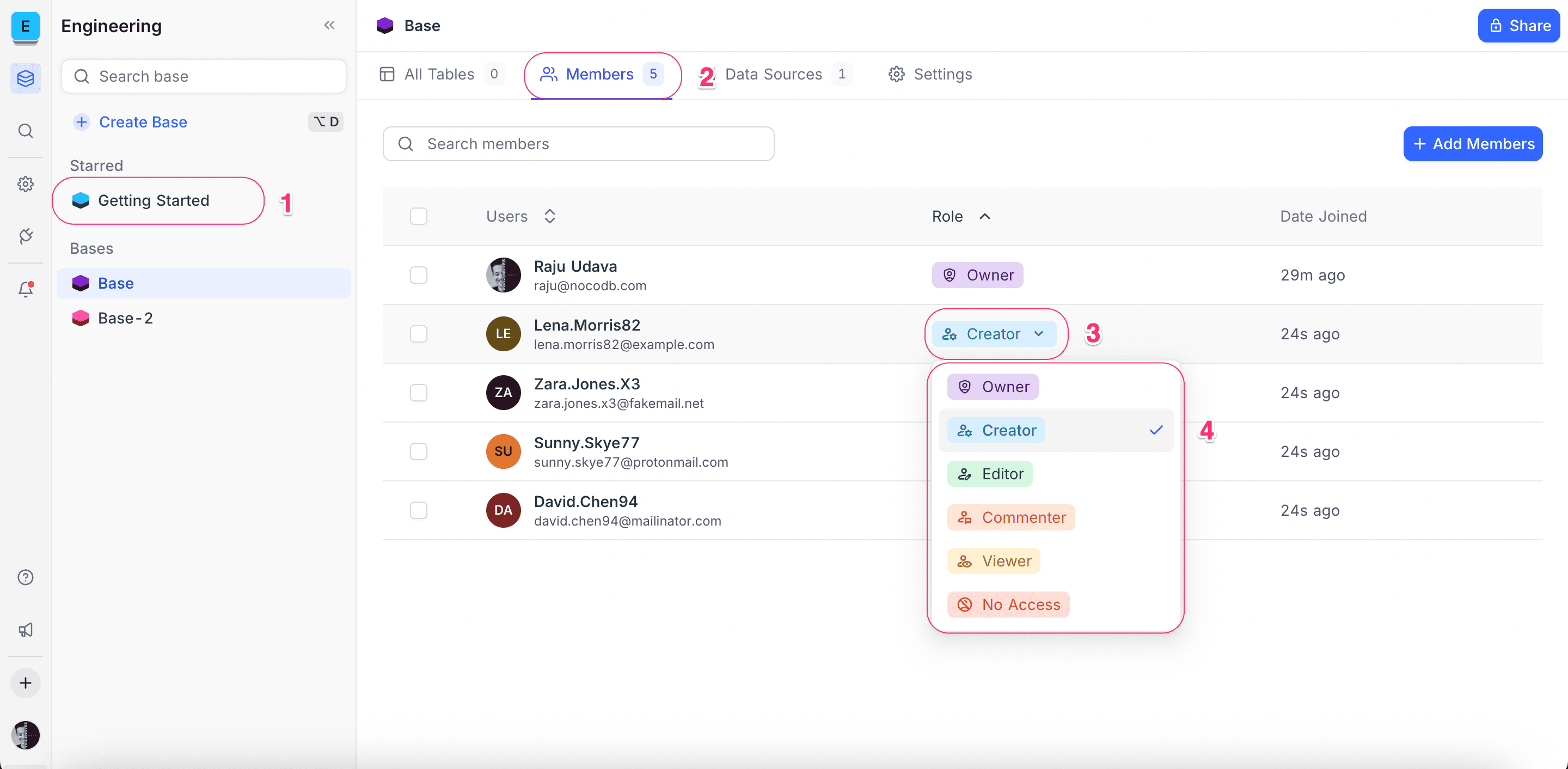The image size is (1568, 769).
Task: Click the plus icon in the left rail
Action: 25,683
